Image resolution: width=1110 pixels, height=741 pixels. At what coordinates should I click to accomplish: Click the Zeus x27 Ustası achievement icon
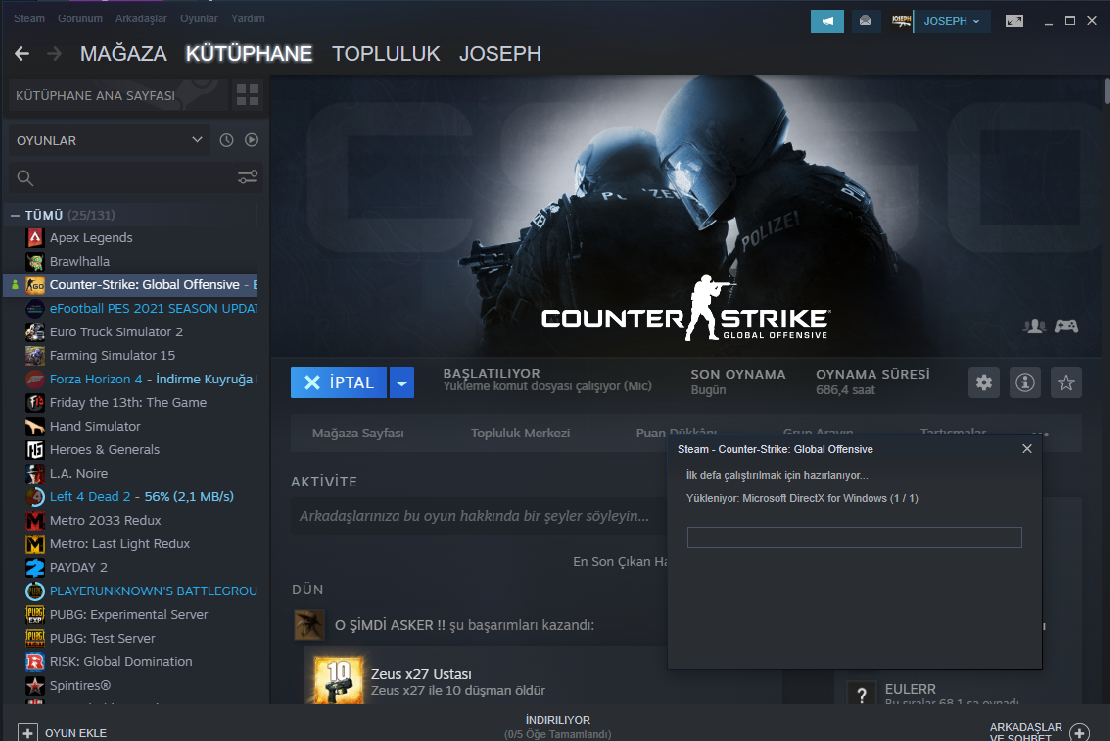tap(338, 680)
